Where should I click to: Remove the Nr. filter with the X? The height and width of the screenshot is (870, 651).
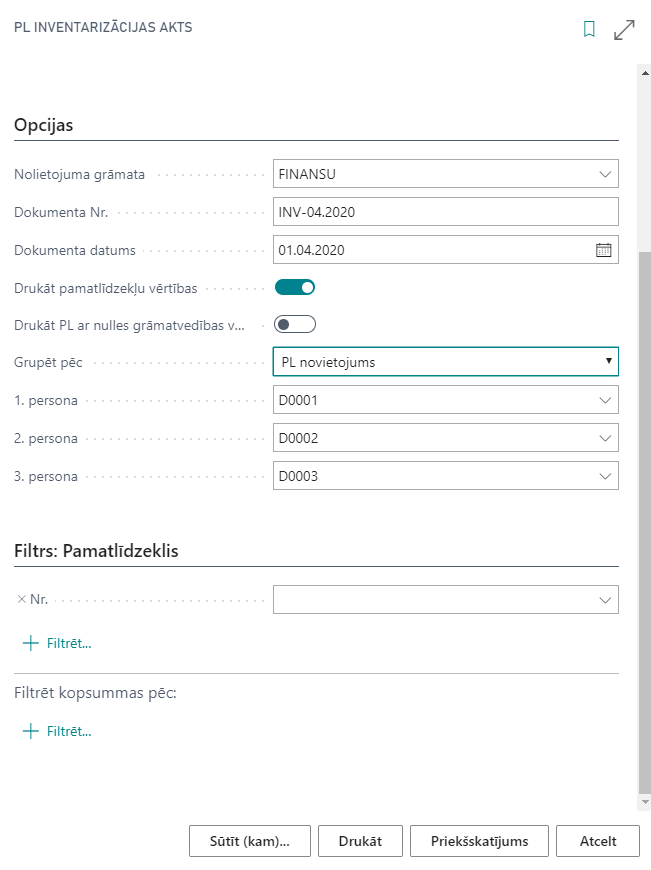click(x=22, y=599)
